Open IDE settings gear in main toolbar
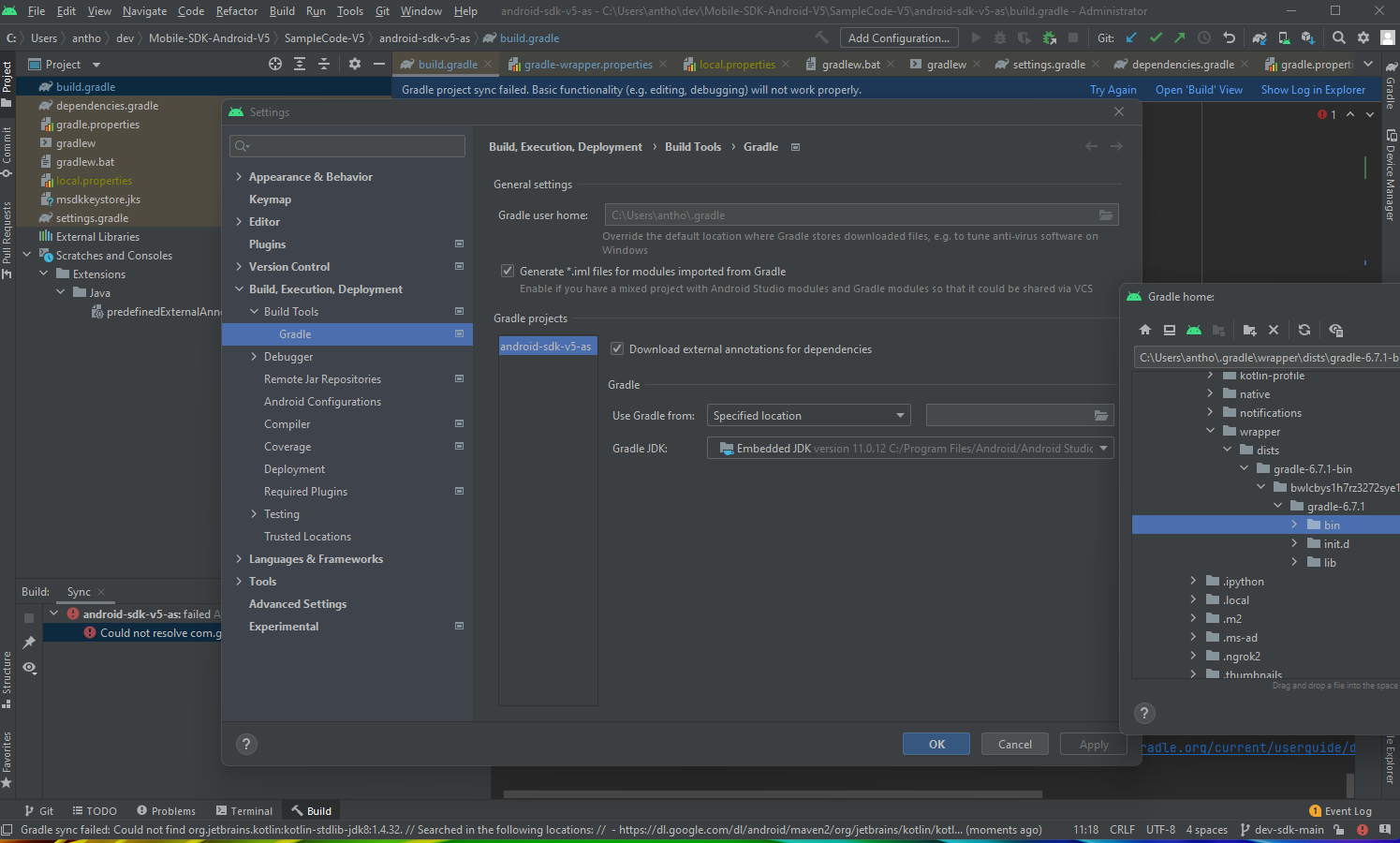1400x843 pixels. [1363, 37]
